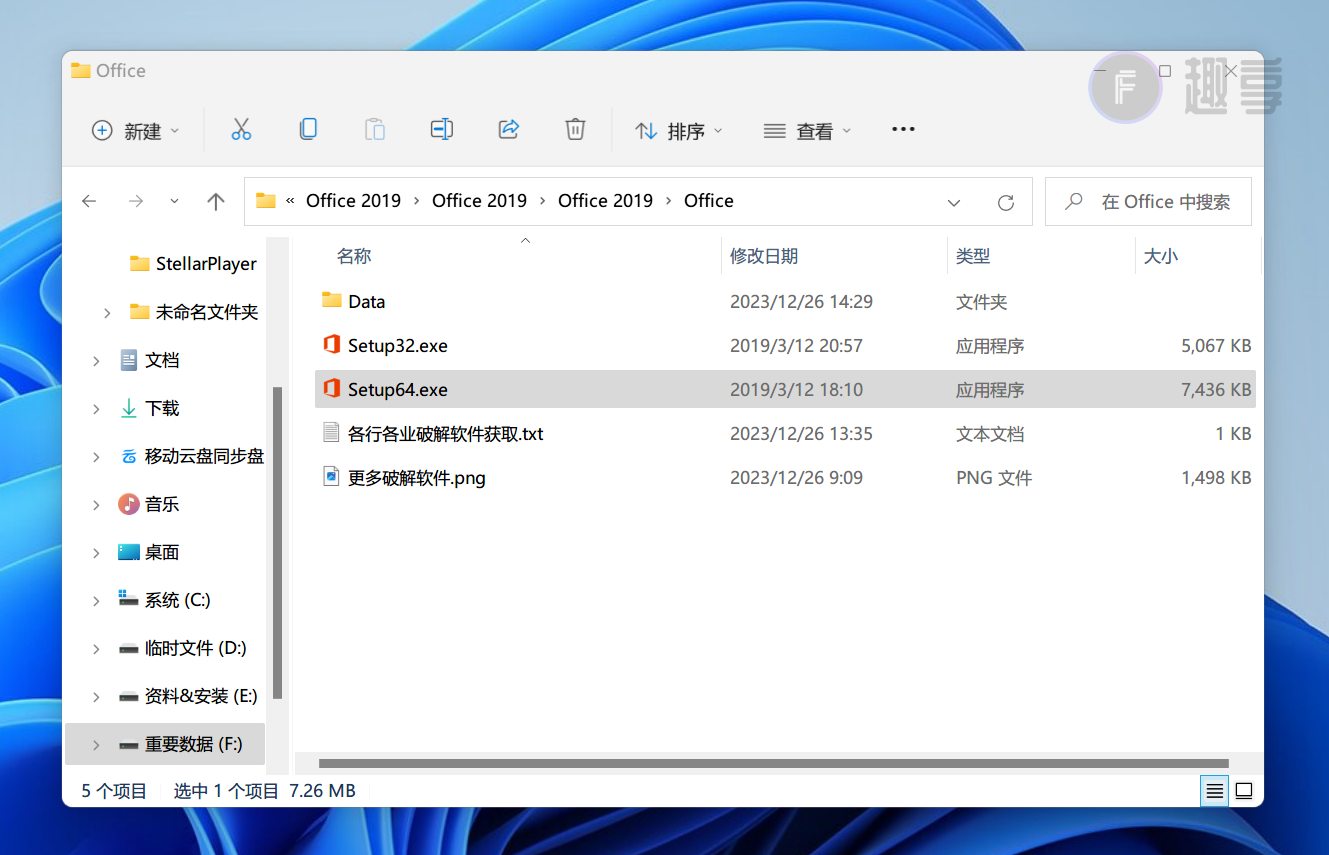Click the StellarPlayer folder icon in sidebar
1329x855 pixels.
(140, 263)
